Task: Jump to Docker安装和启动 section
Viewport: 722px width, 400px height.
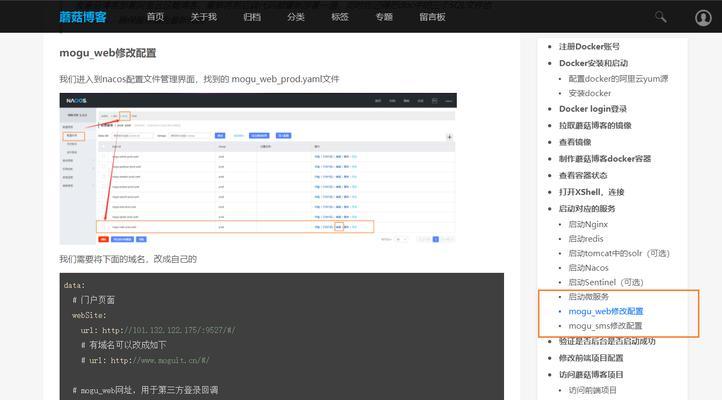Action: pos(593,63)
